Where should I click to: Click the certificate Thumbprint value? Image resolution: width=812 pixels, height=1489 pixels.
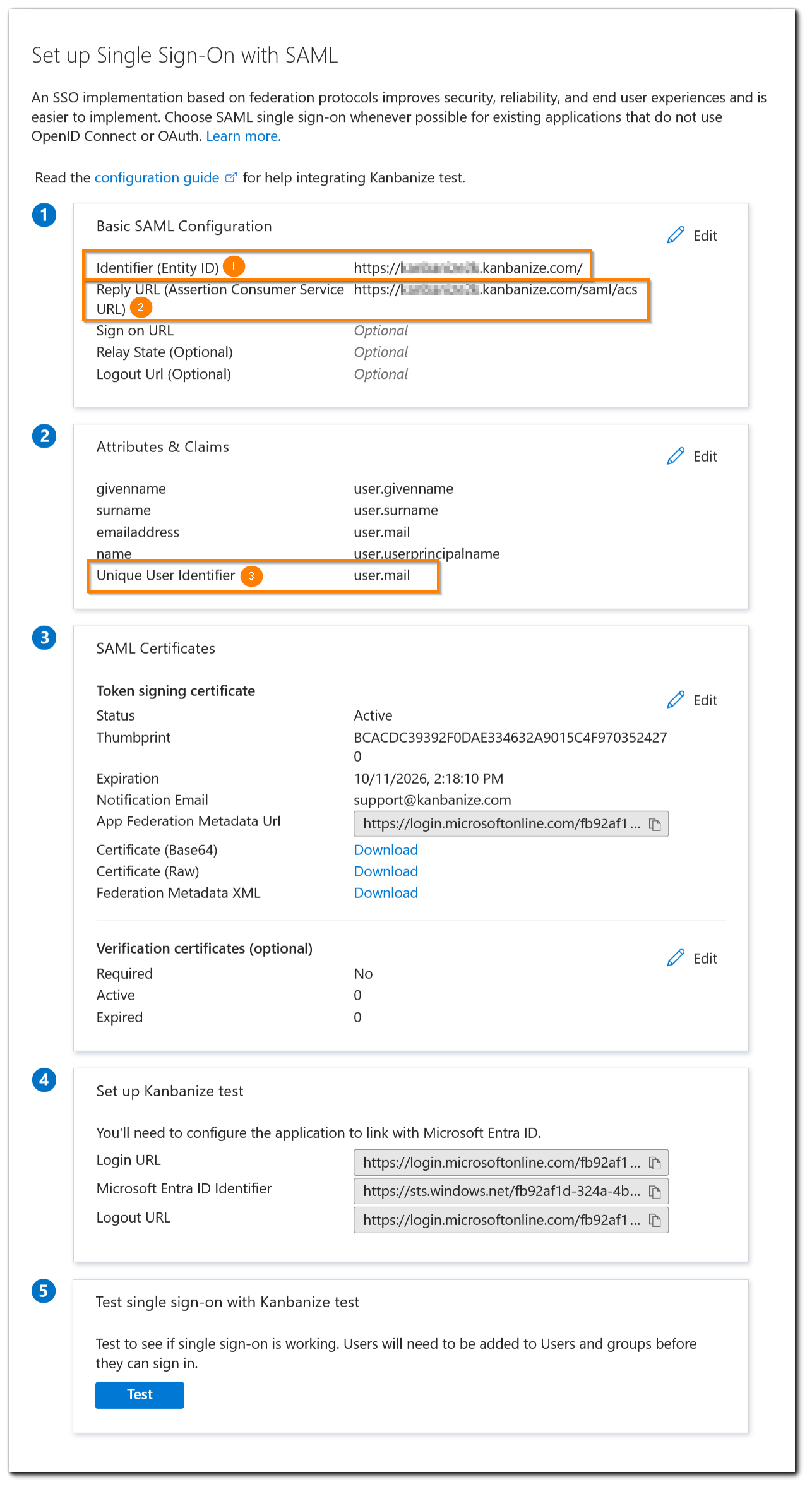pyautogui.click(x=510, y=746)
